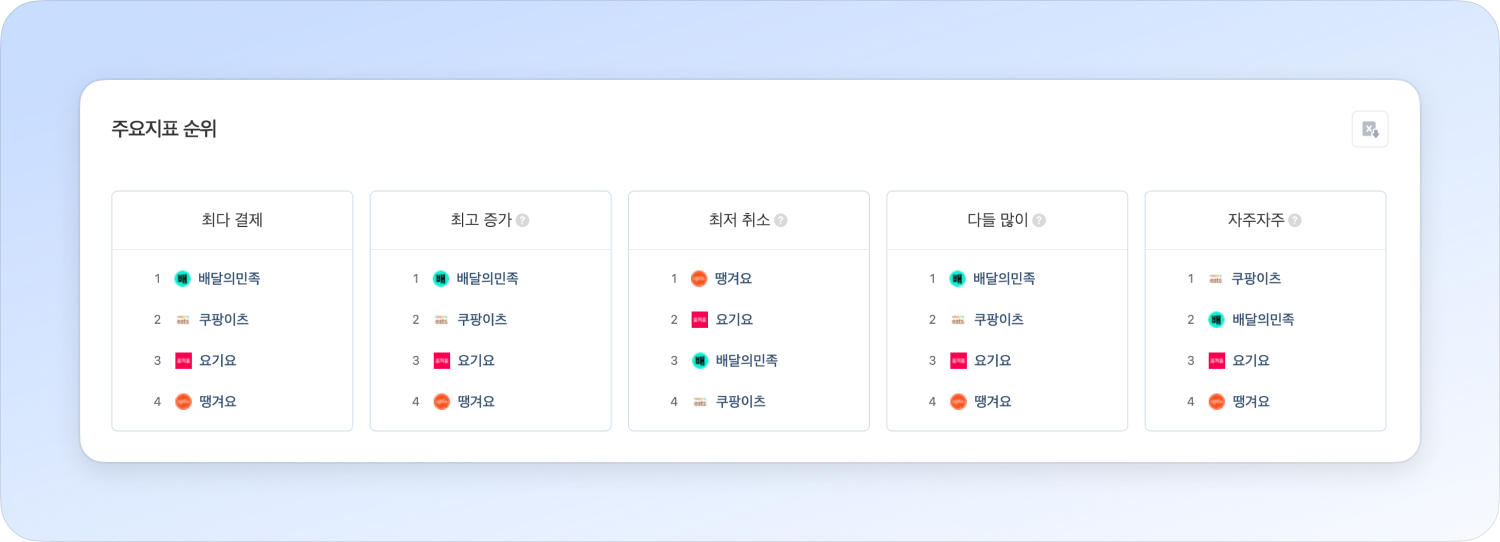This screenshot has width=1500, height=542.
Task: Click the 최다 결제 card header
Action: (x=232, y=221)
